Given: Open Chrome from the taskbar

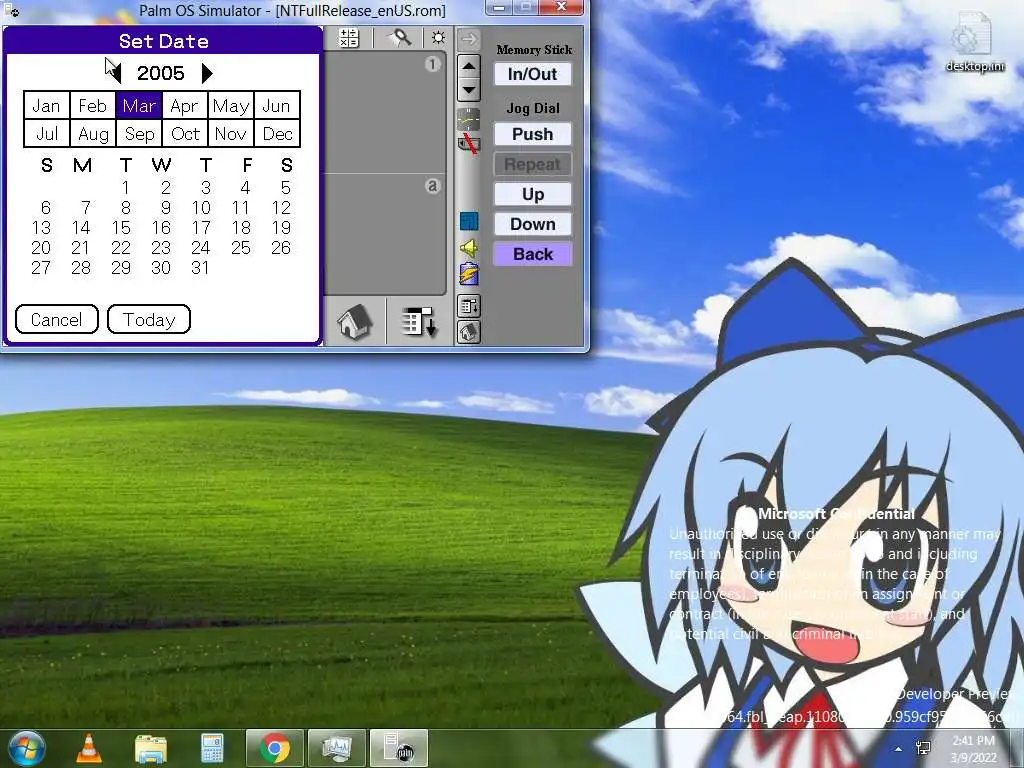Looking at the screenshot, I should coord(275,748).
